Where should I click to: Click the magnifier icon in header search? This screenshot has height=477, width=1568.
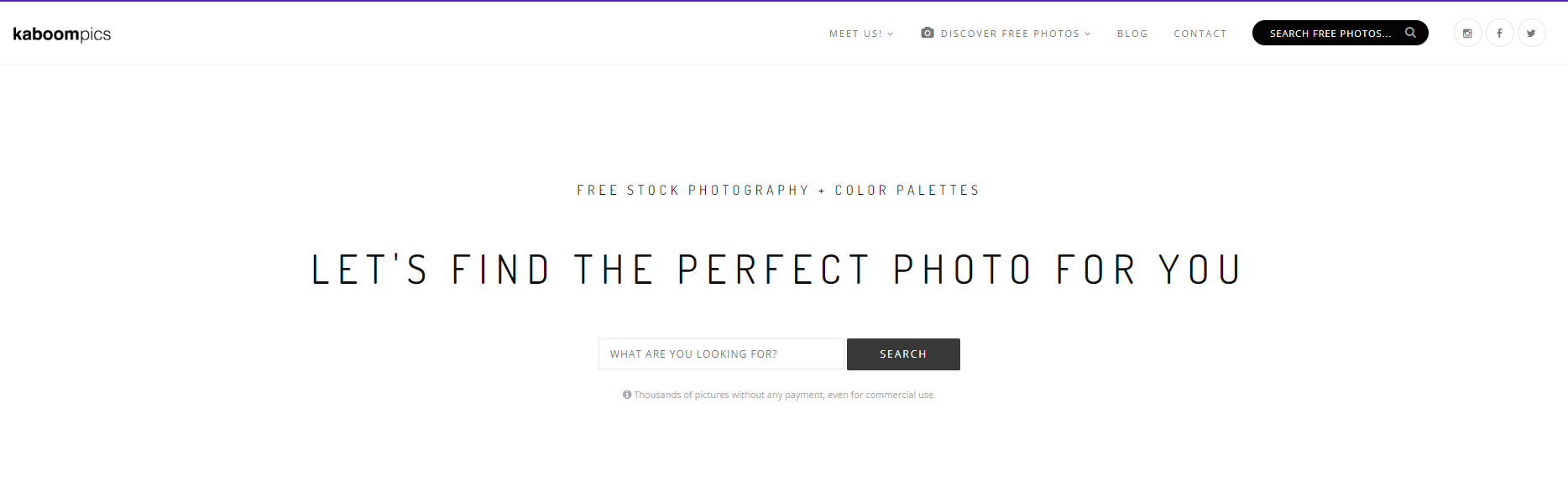[x=1410, y=33]
